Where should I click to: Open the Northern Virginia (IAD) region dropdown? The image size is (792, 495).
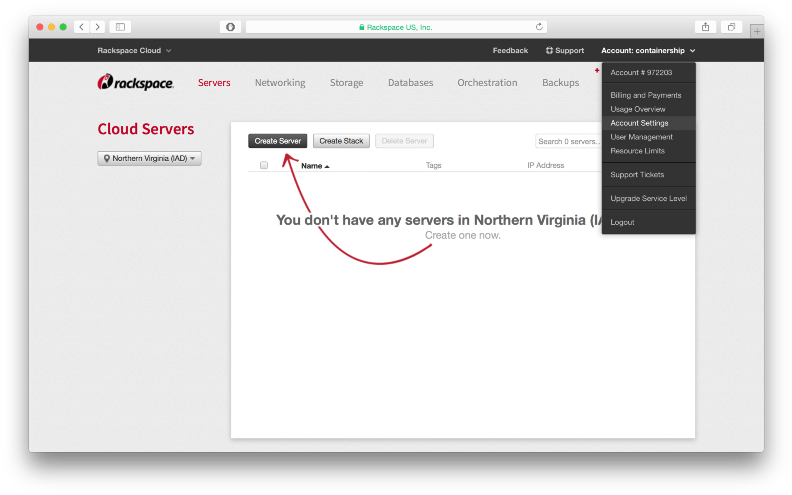150,158
